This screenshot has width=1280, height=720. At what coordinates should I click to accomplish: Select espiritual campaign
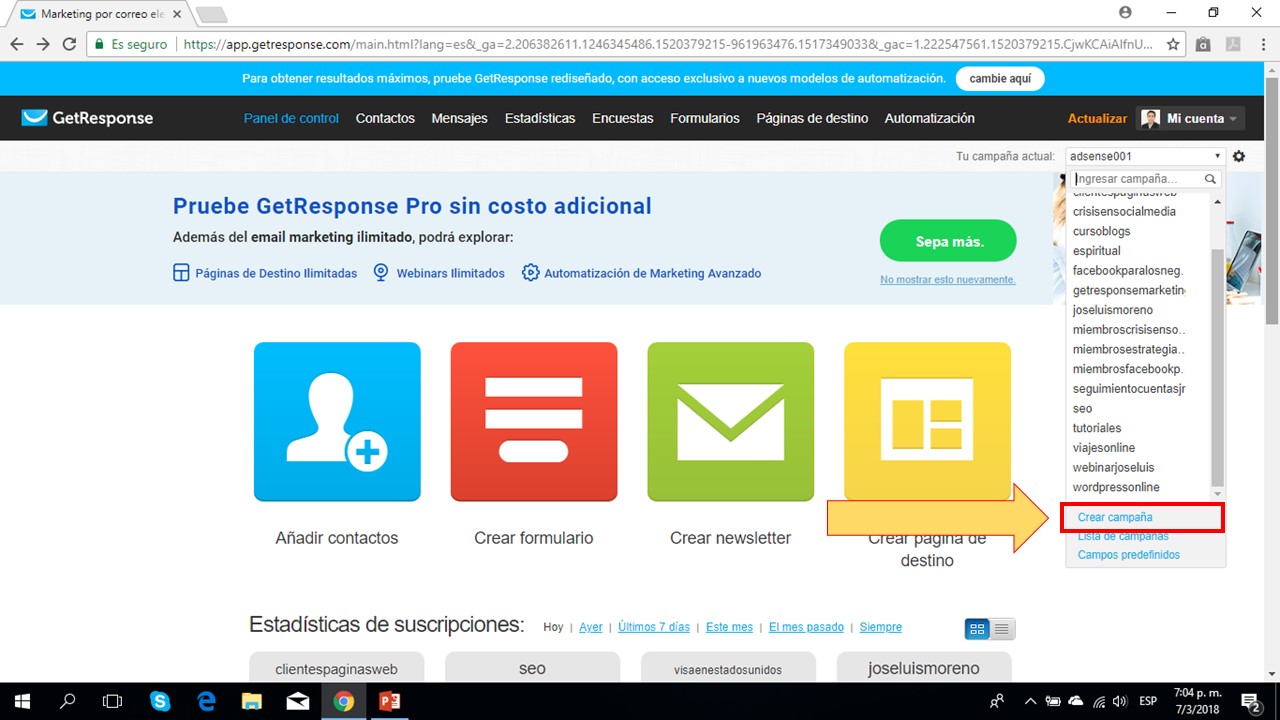click(1096, 251)
